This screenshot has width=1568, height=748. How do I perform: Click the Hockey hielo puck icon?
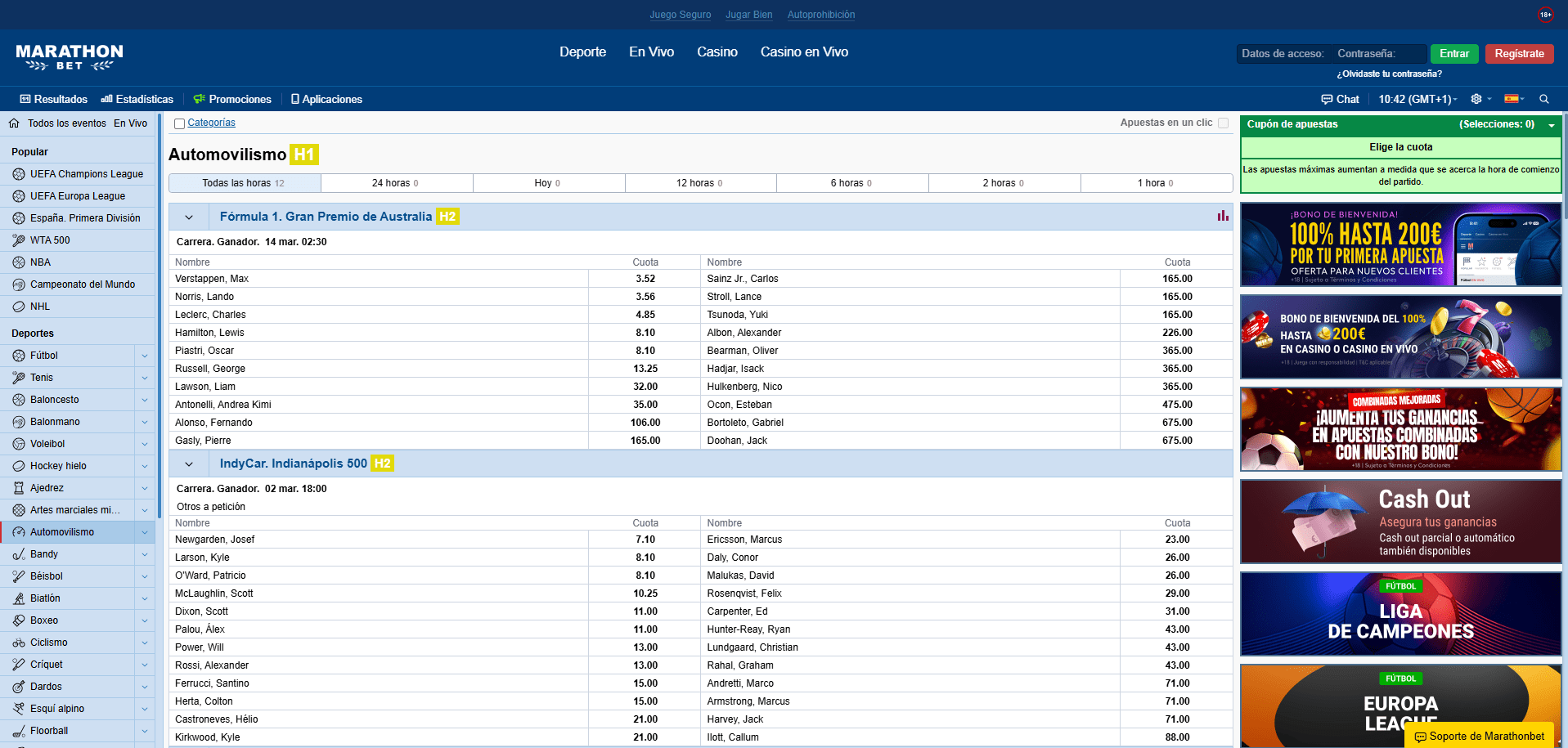[19, 466]
